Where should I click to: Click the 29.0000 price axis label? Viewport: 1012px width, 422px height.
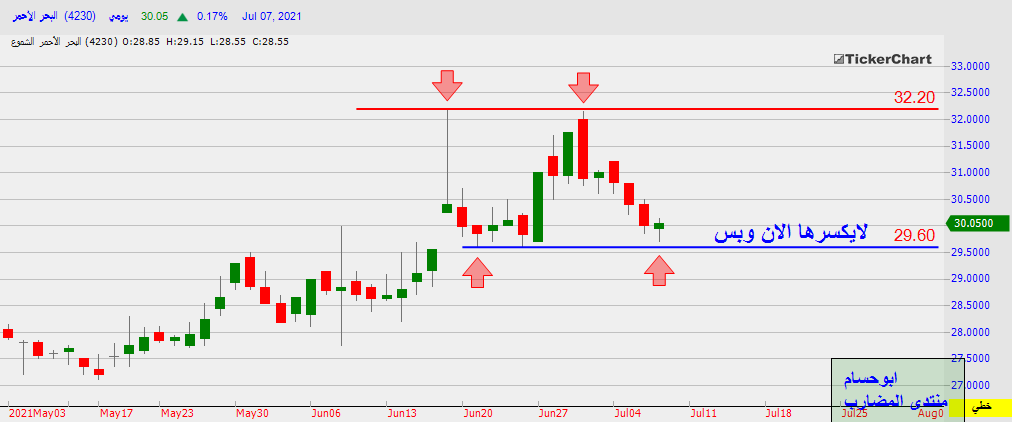pyautogui.click(x=971, y=279)
